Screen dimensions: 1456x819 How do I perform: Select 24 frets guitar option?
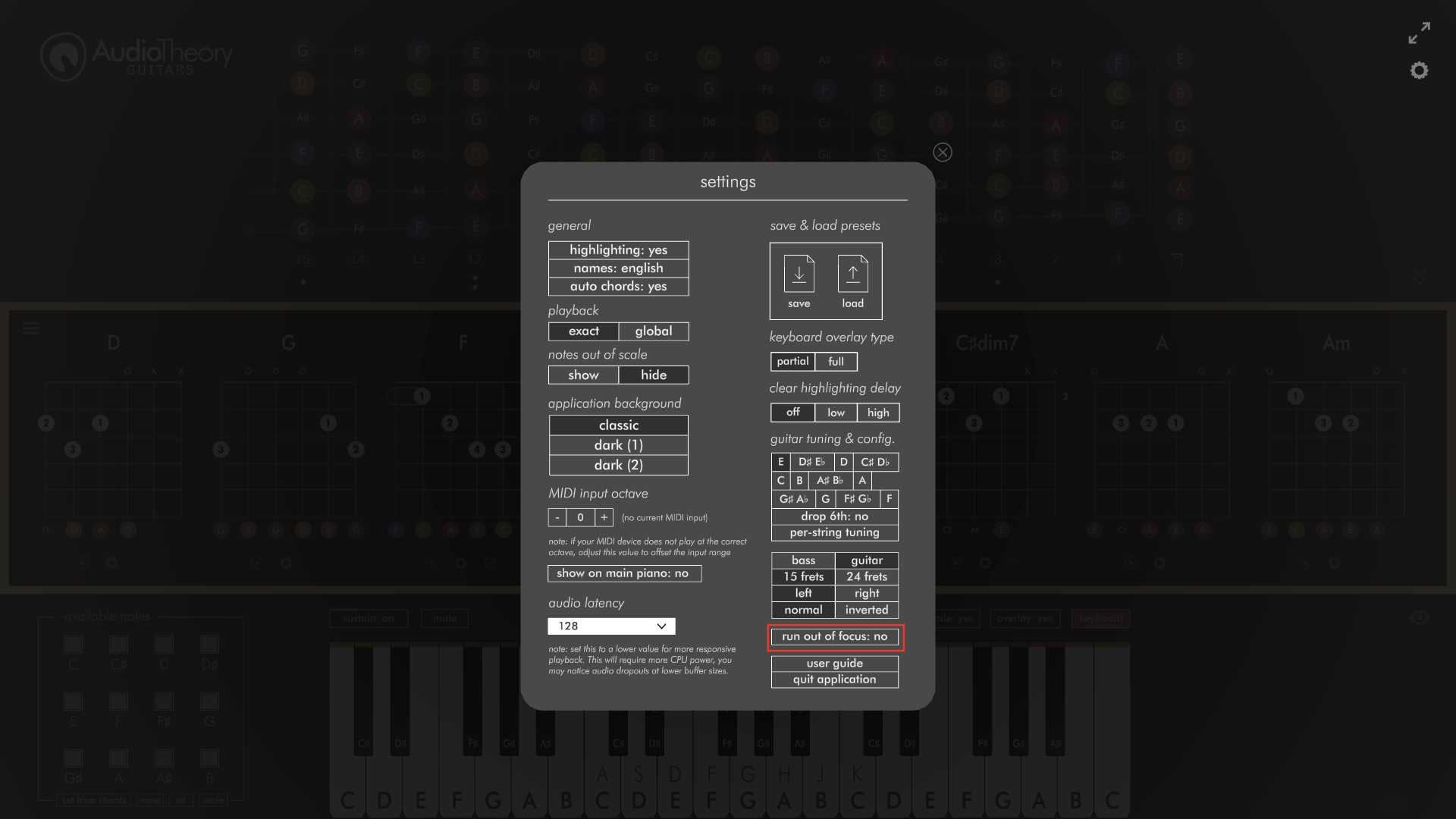(867, 576)
